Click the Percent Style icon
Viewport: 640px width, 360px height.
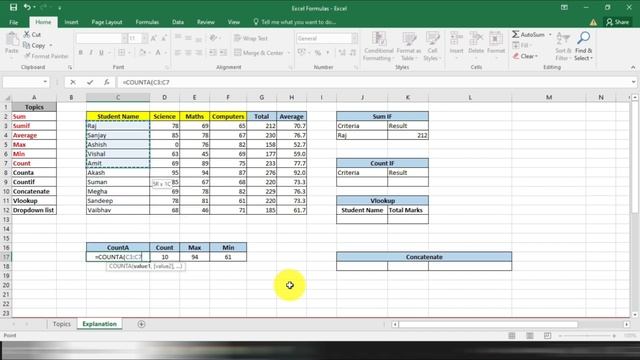click(317, 53)
